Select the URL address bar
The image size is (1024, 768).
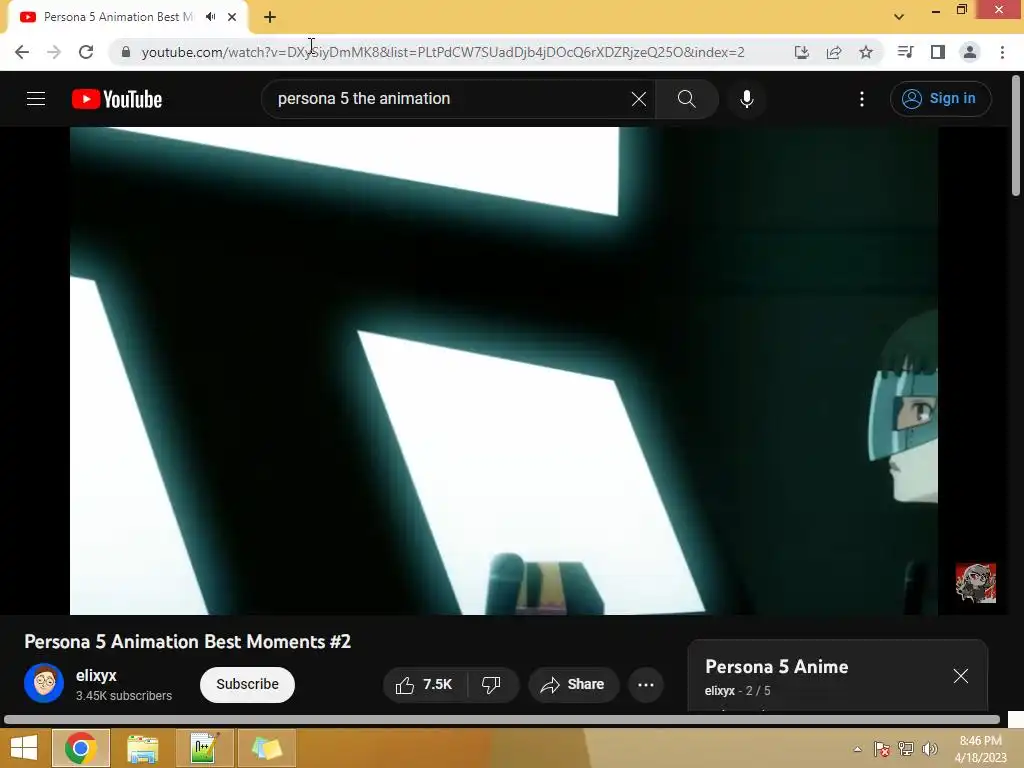tap(443, 52)
